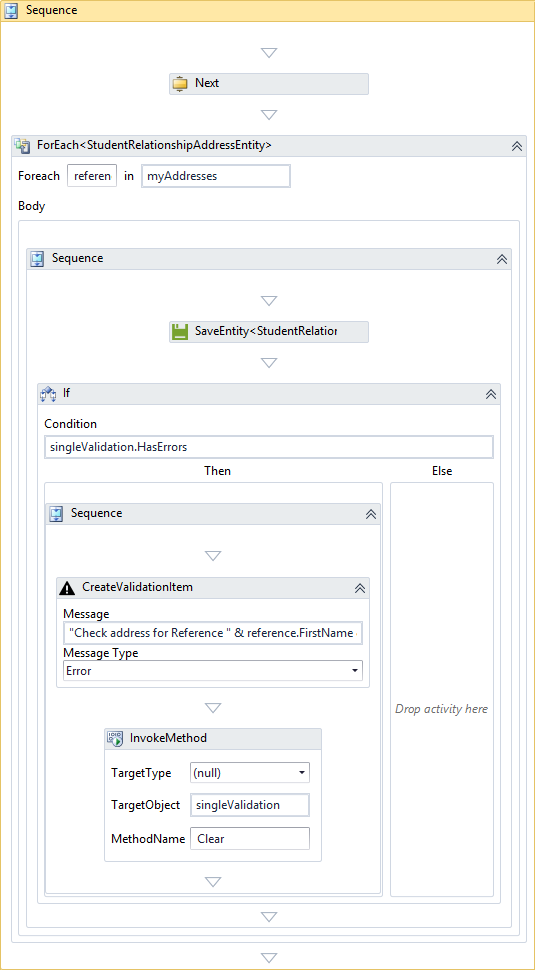
Task: Click the Message expression field in CreateValidationItem
Action: (213, 633)
